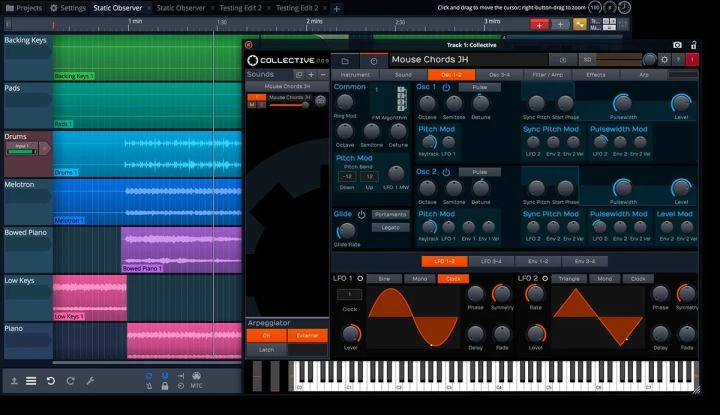Remove sound with the minus icon
The height and width of the screenshot is (415, 720).
click(x=323, y=74)
